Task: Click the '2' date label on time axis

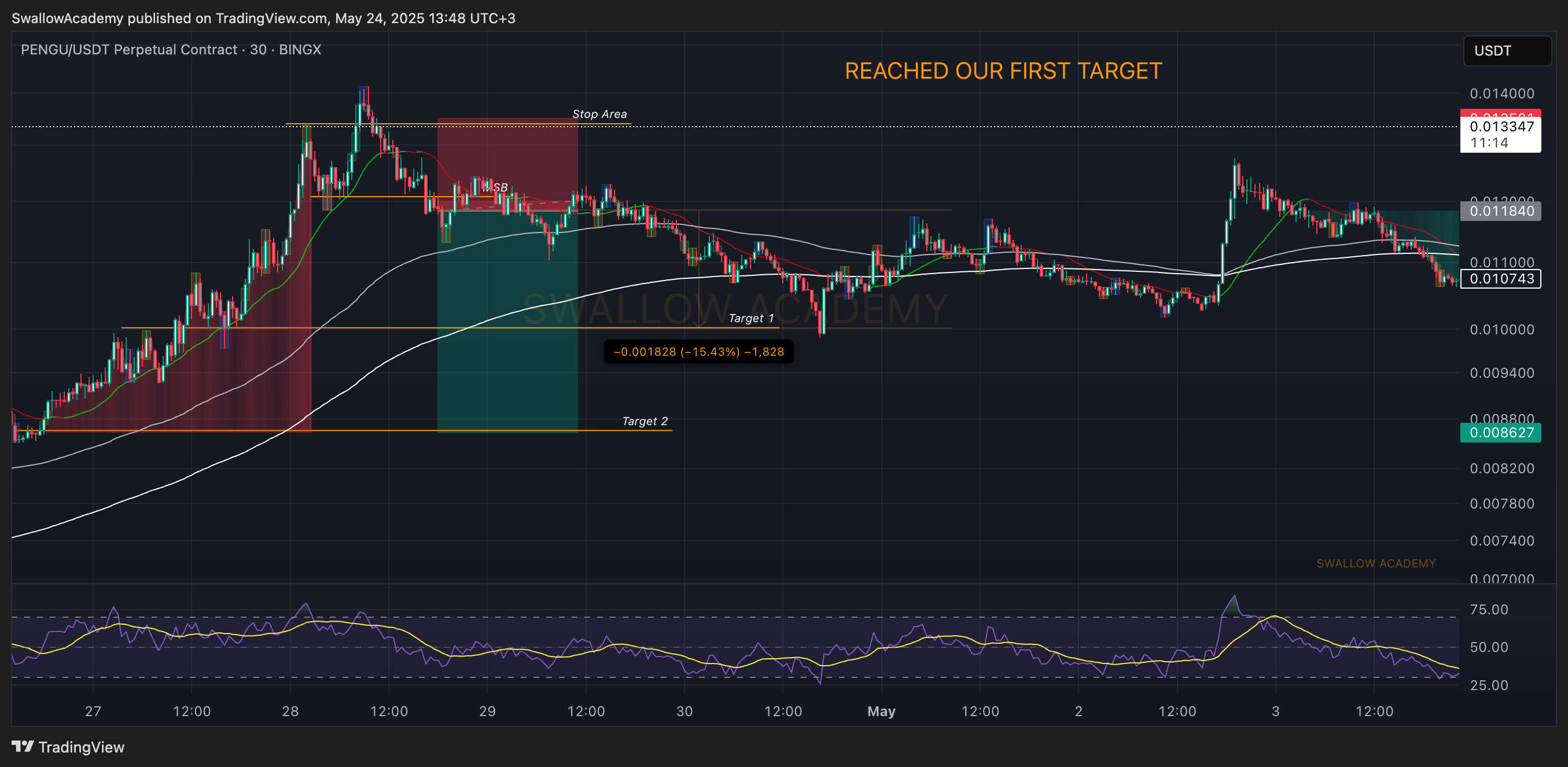Action: coord(1079,711)
